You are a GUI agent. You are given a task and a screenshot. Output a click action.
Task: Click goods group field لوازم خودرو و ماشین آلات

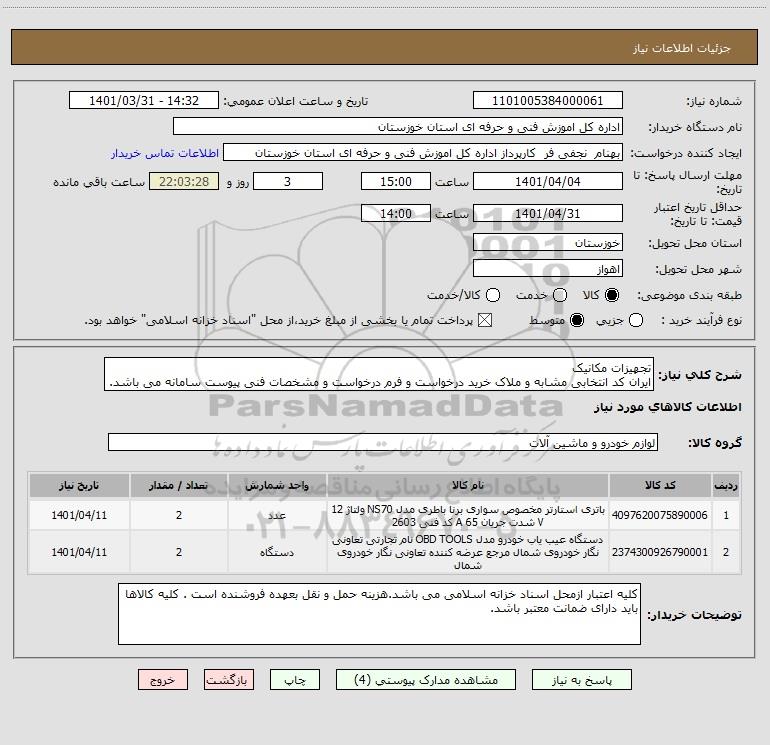[383, 442]
